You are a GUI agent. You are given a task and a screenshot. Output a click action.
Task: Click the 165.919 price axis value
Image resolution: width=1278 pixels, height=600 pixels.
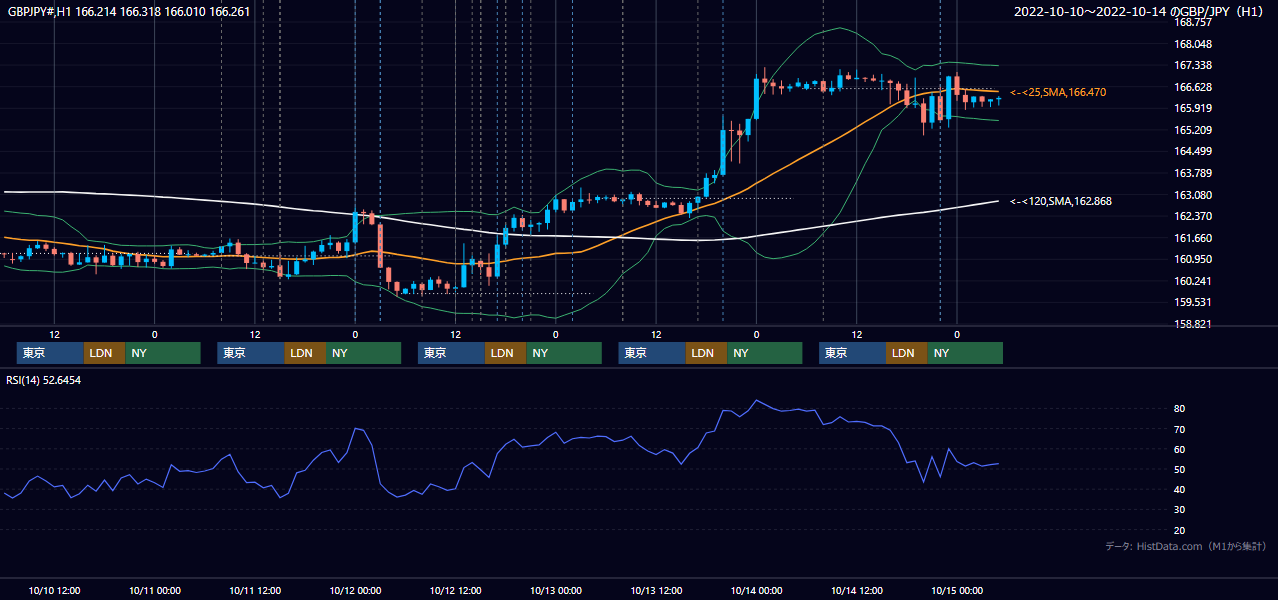1192,108
